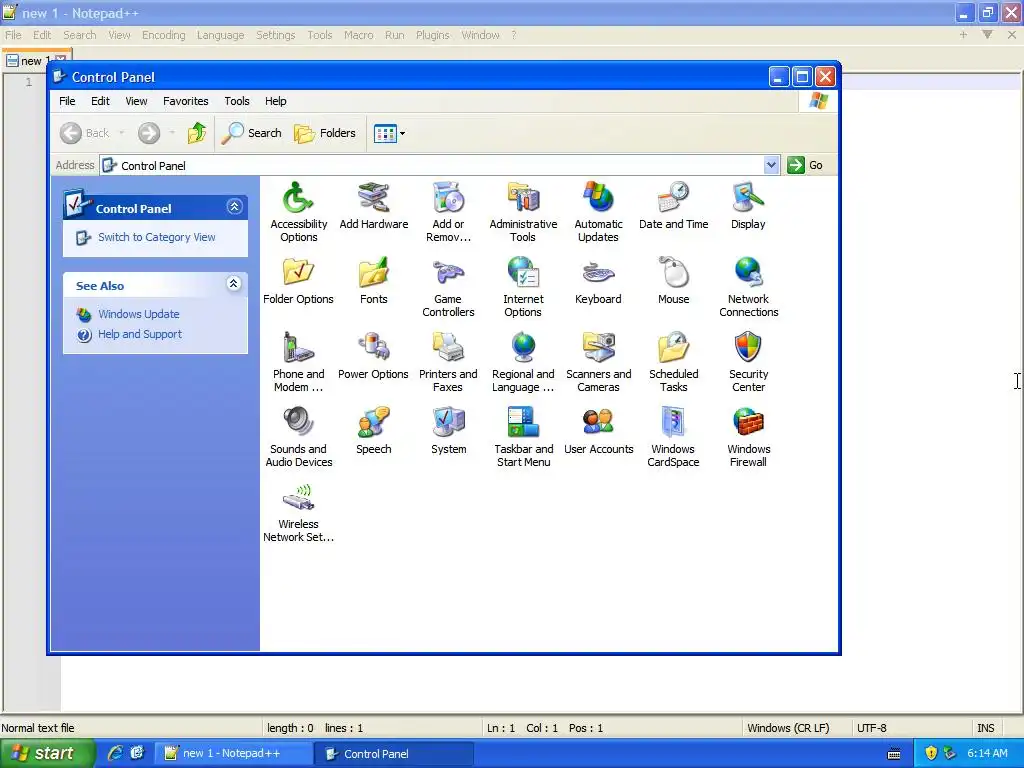This screenshot has width=1024, height=768.
Task: Open Sounds and Audio Devices
Action: click(x=298, y=436)
